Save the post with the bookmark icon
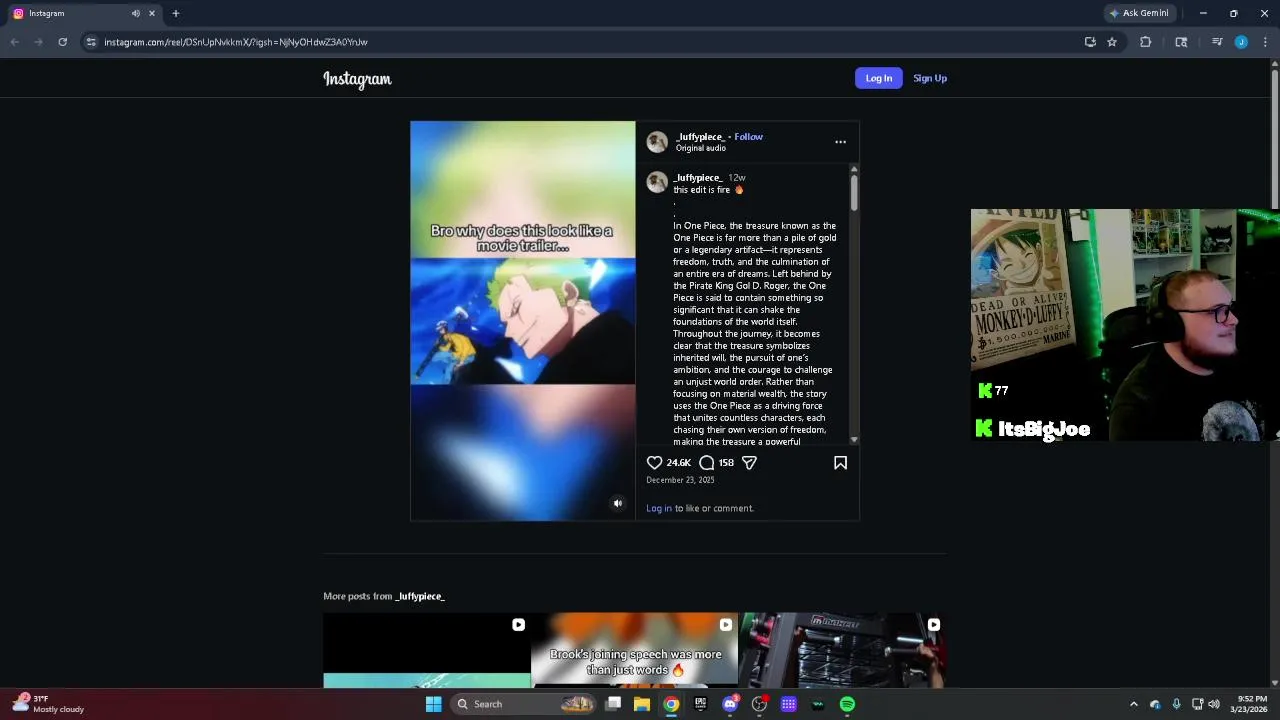 [840, 462]
